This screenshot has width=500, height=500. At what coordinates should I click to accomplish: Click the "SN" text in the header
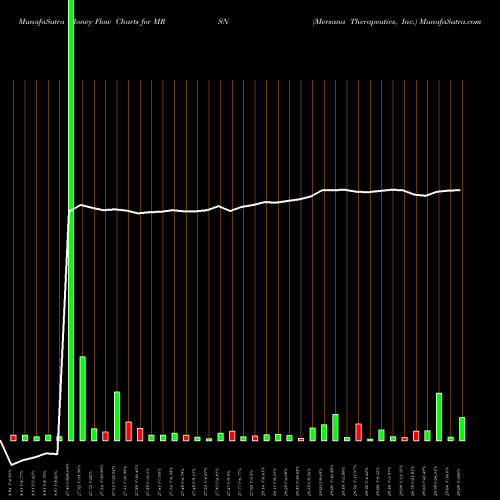(x=223, y=22)
